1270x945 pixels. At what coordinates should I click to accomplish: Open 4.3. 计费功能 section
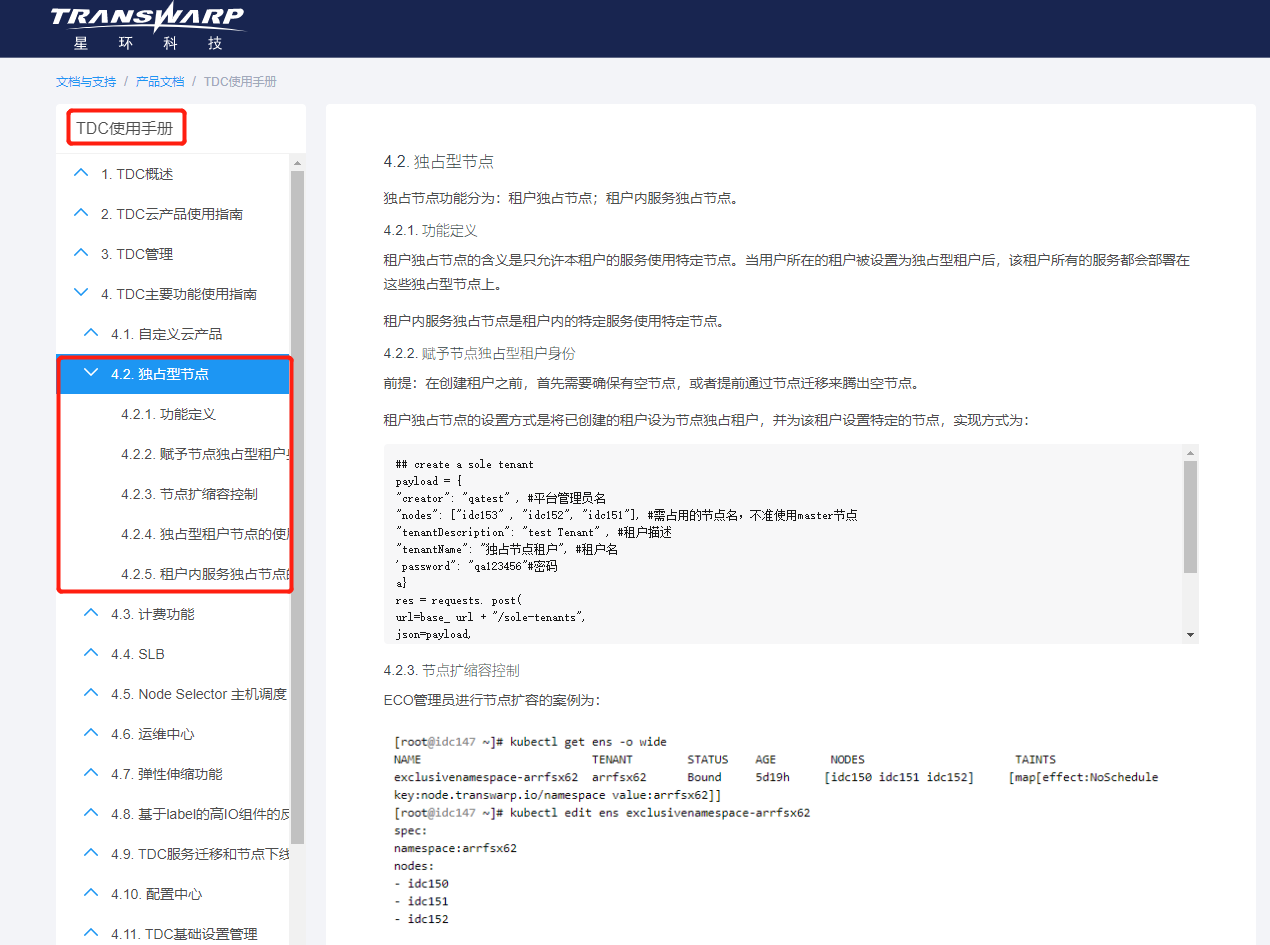pos(153,614)
